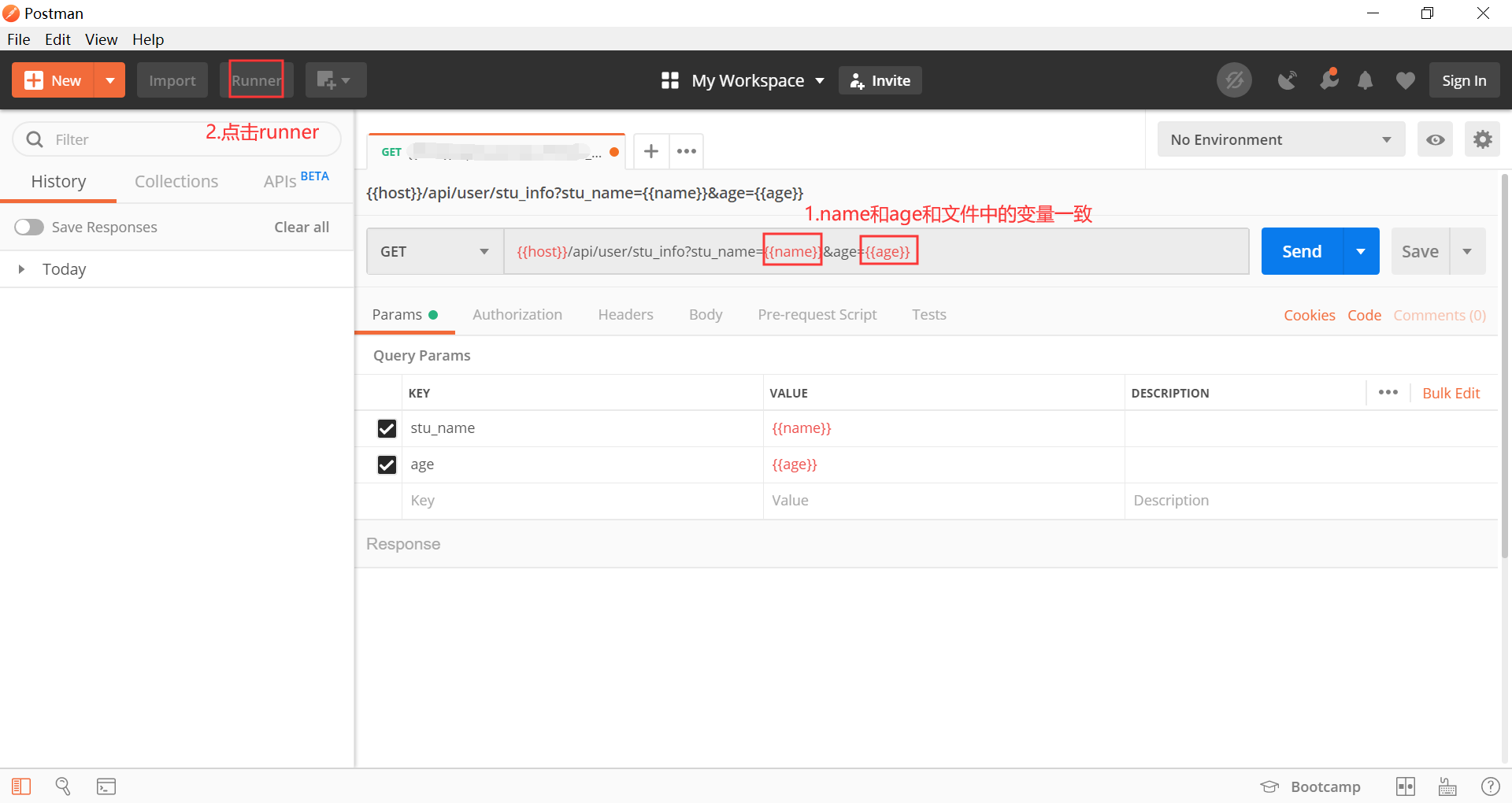Open Bootcamp graduation cap icon
Image resolution: width=1512 pixels, height=803 pixels.
[1269, 786]
